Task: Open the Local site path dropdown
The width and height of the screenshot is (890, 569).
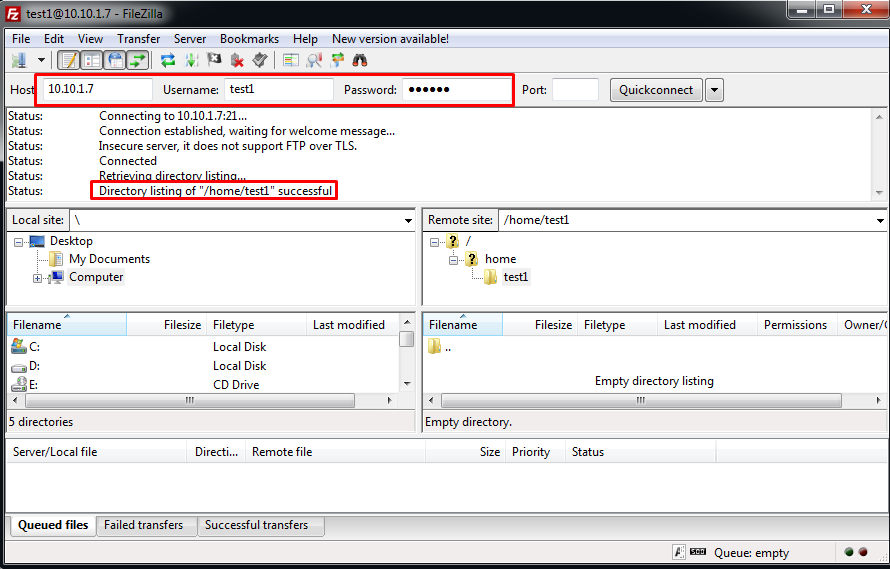Action: 408,220
